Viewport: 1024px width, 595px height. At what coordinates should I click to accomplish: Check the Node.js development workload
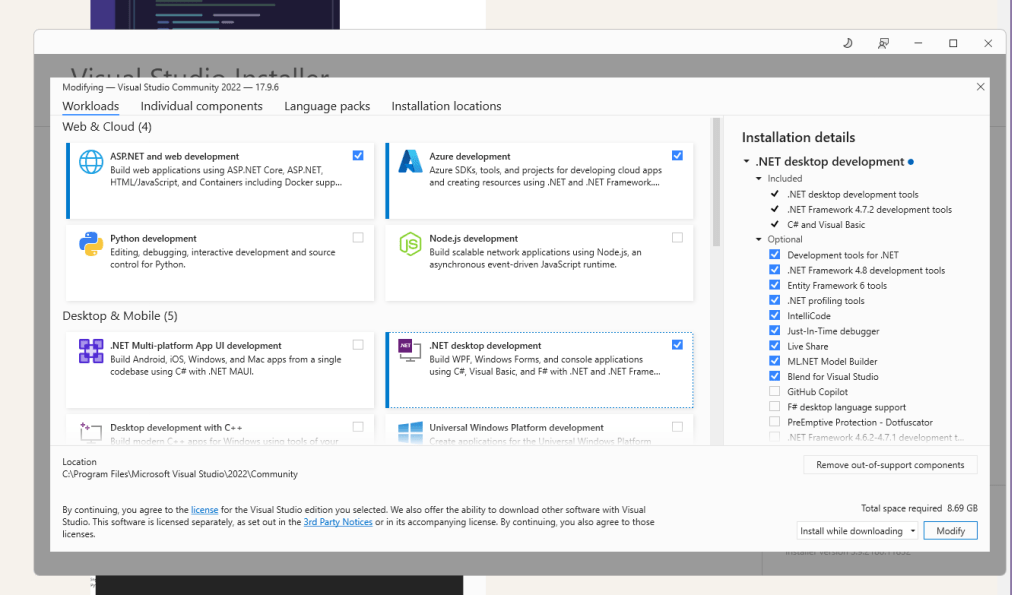pos(677,238)
